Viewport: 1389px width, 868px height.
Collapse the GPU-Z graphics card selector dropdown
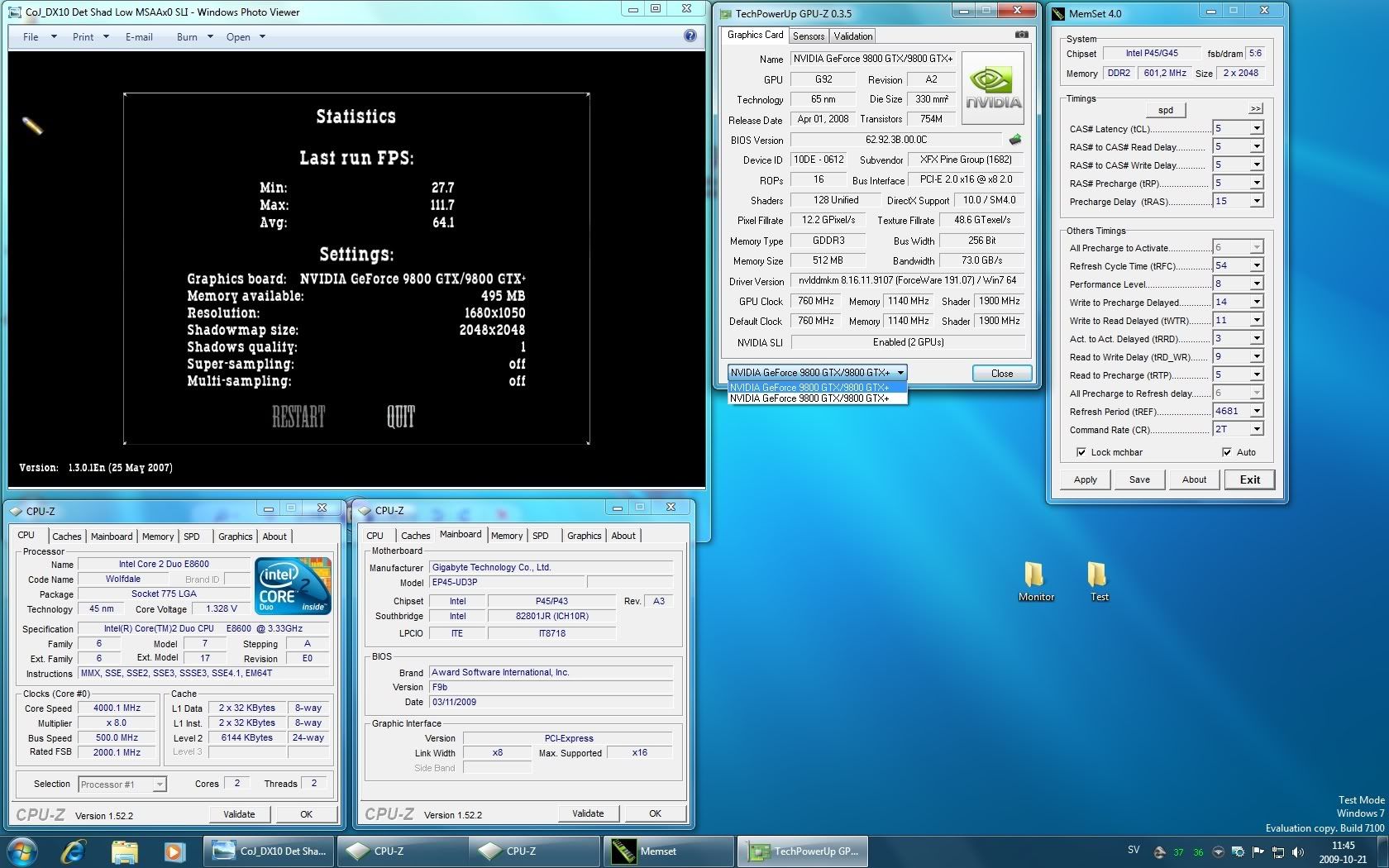click(x=900, y=373)
